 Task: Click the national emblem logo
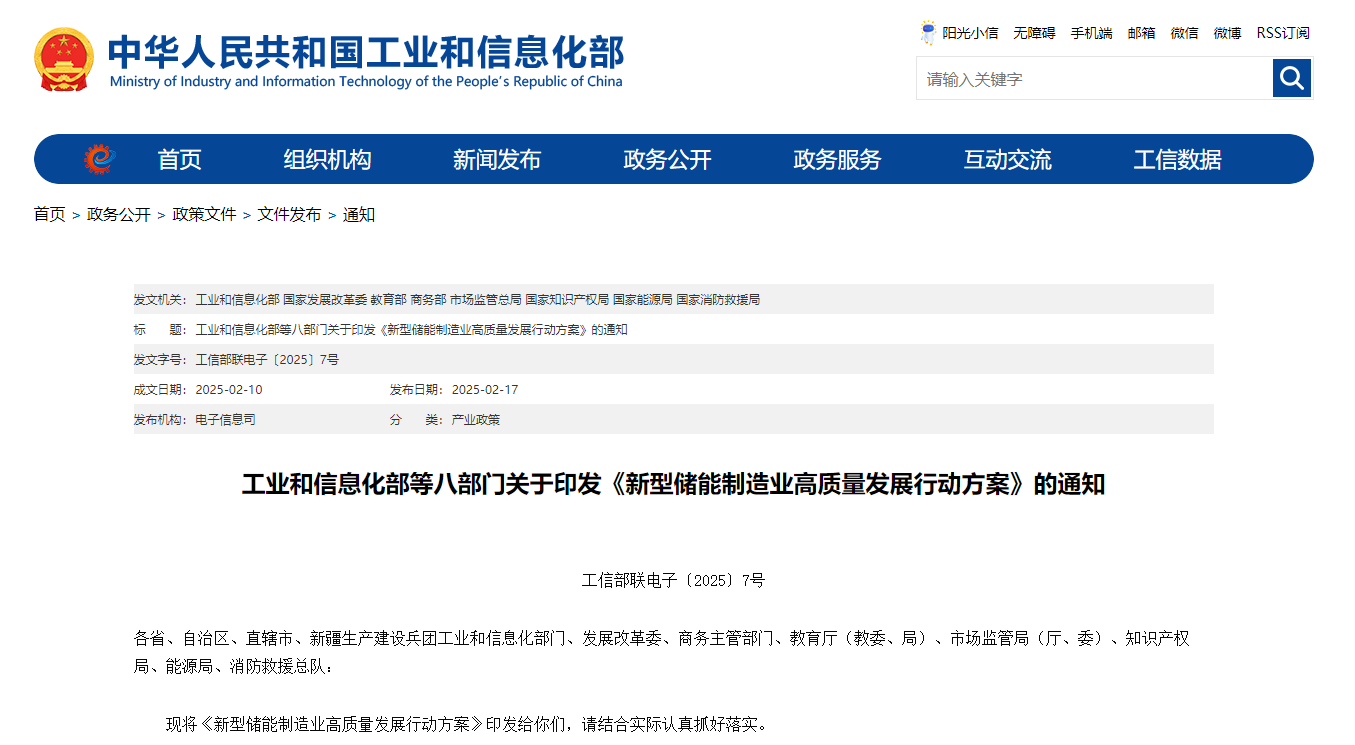(64, 59)
